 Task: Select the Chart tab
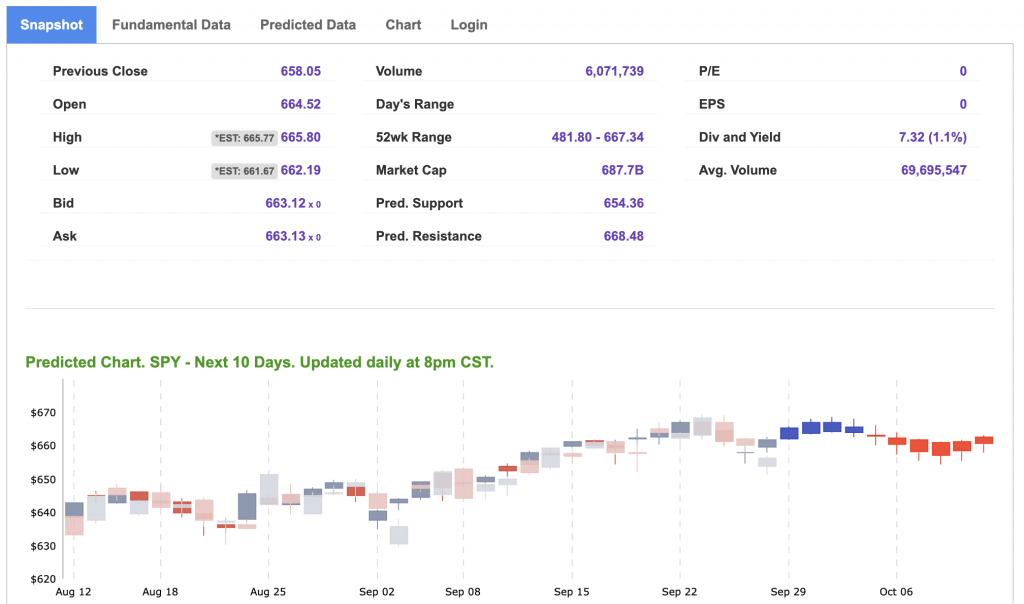(x=403, y=25)
